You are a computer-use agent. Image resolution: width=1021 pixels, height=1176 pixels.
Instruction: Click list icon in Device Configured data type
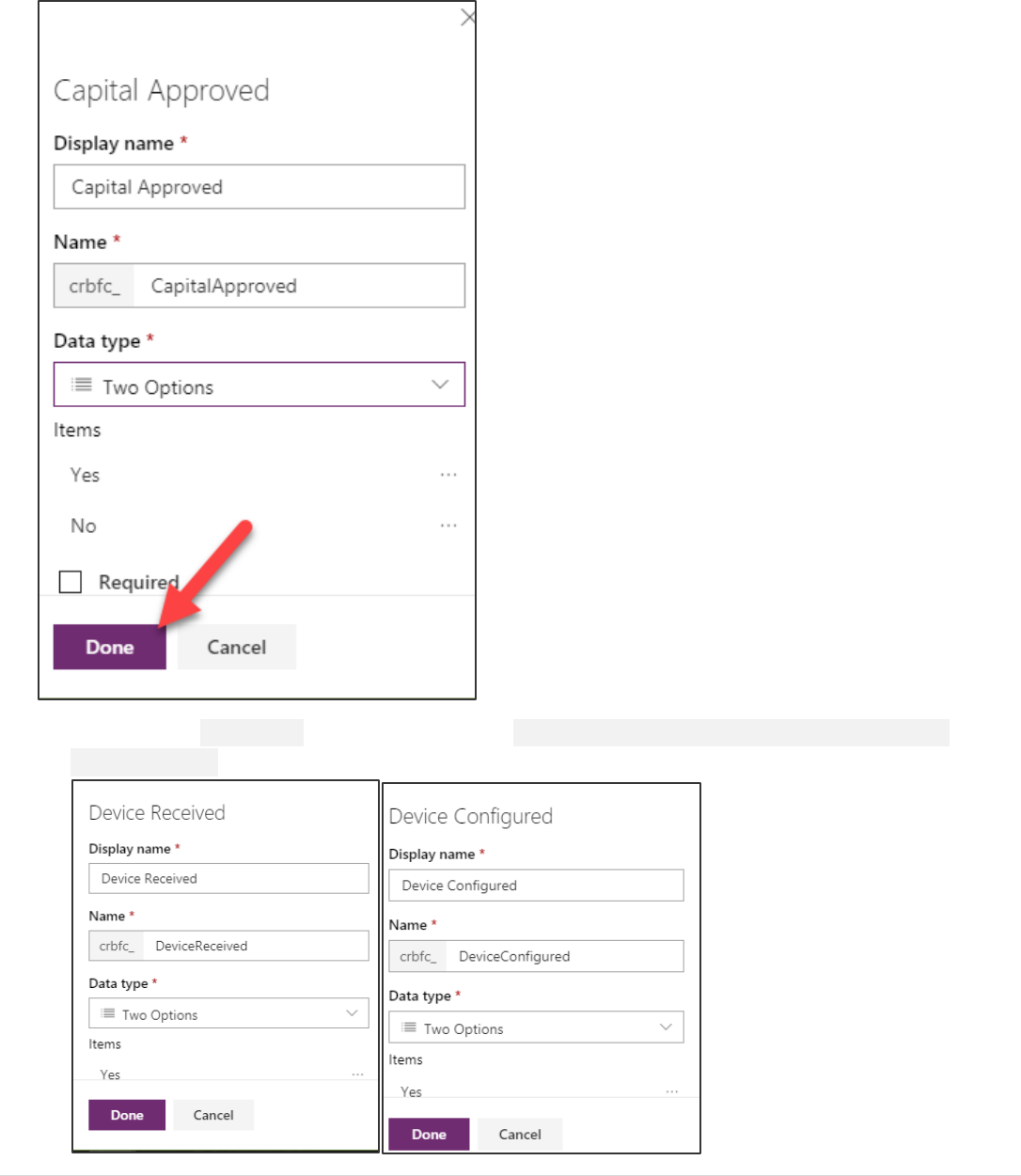(x=409, y=1027)
